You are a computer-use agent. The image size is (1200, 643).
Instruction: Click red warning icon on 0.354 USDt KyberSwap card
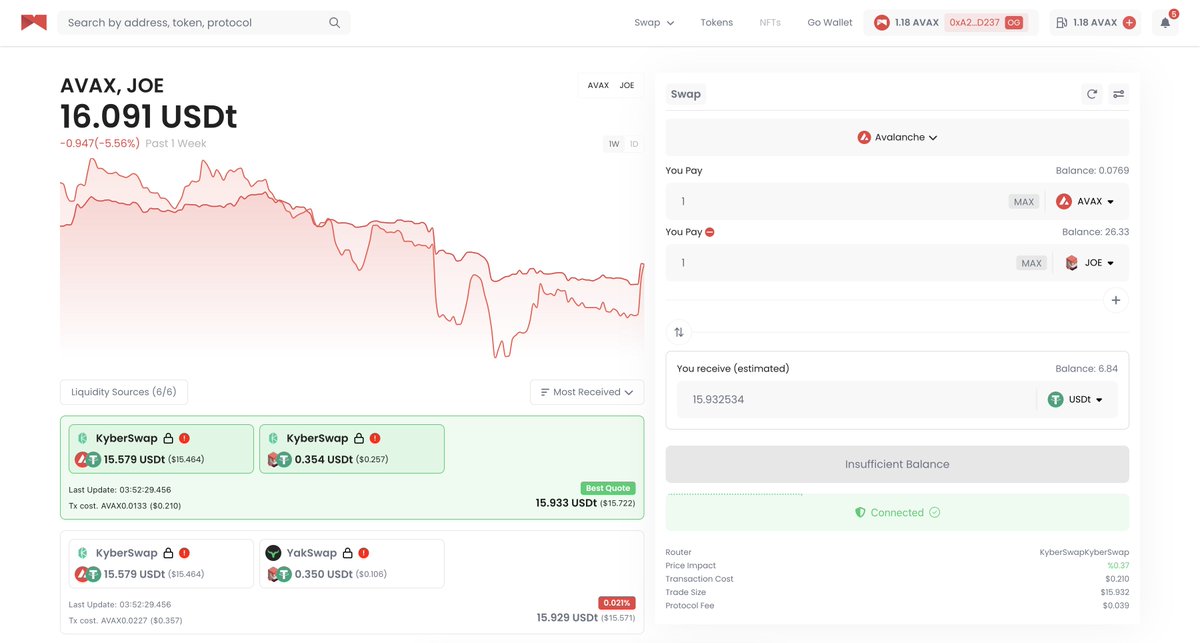point(375,438)
